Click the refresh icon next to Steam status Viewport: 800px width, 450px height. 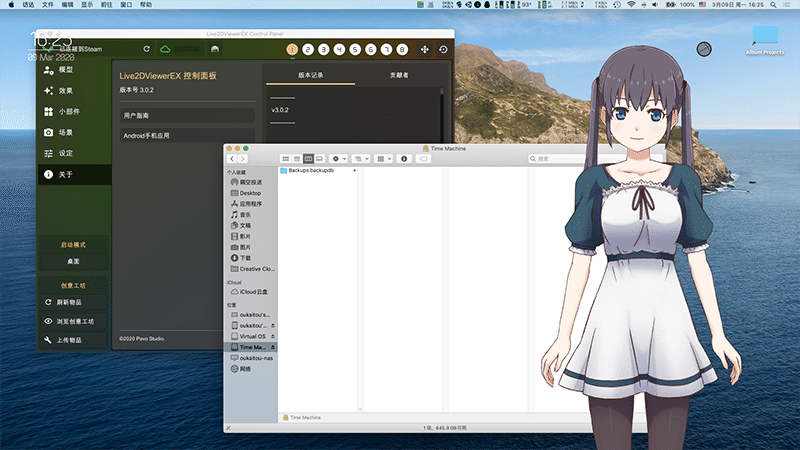point(146,49)
